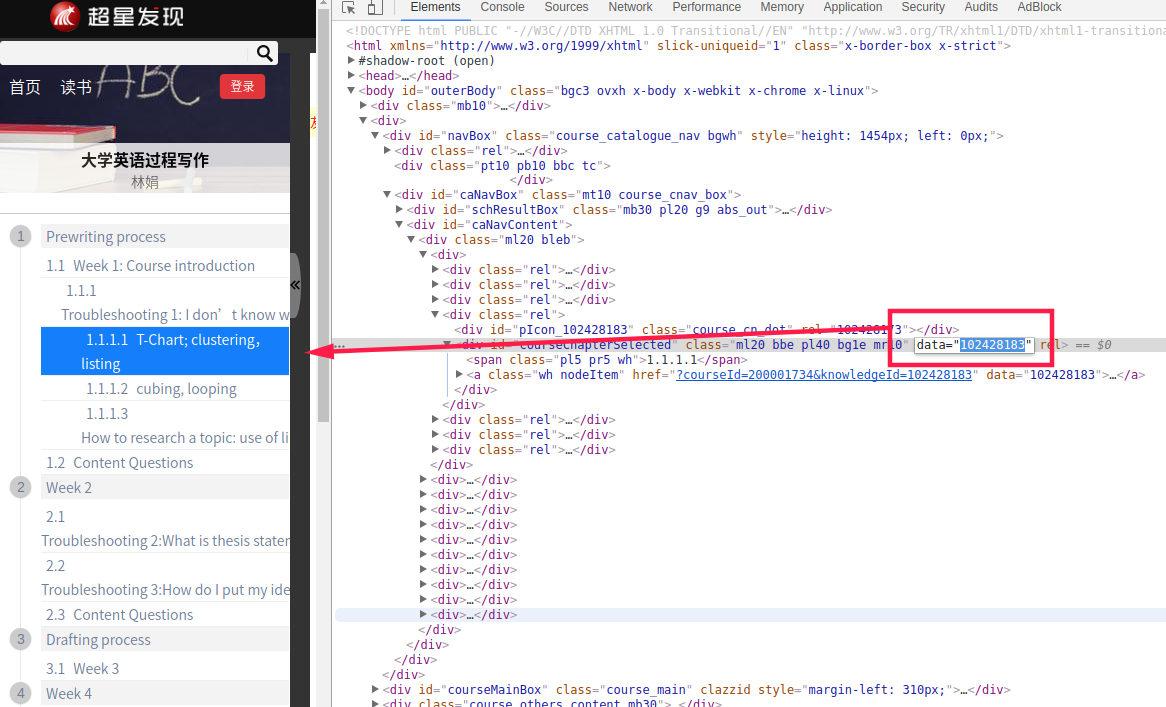Viewport: 1166px width, 707px height.
Task: Open the Elements tab
Action: [x=435, y=7]
